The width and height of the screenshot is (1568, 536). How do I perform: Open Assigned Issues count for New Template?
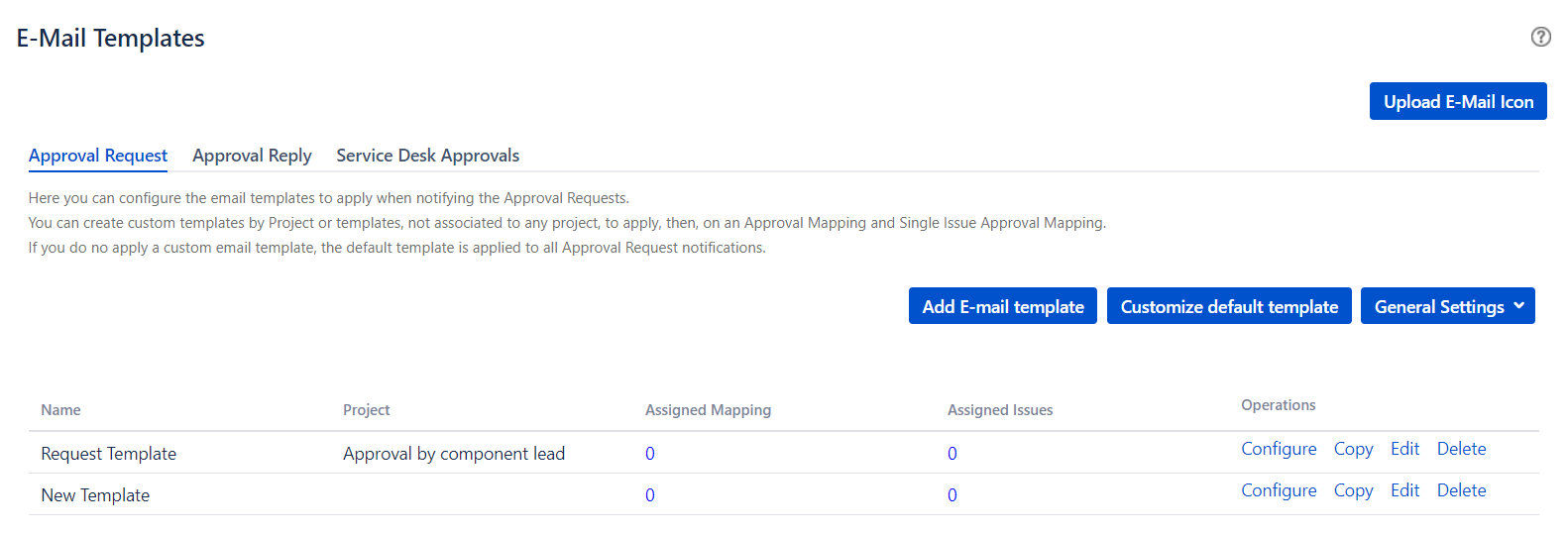click(952, 495)
